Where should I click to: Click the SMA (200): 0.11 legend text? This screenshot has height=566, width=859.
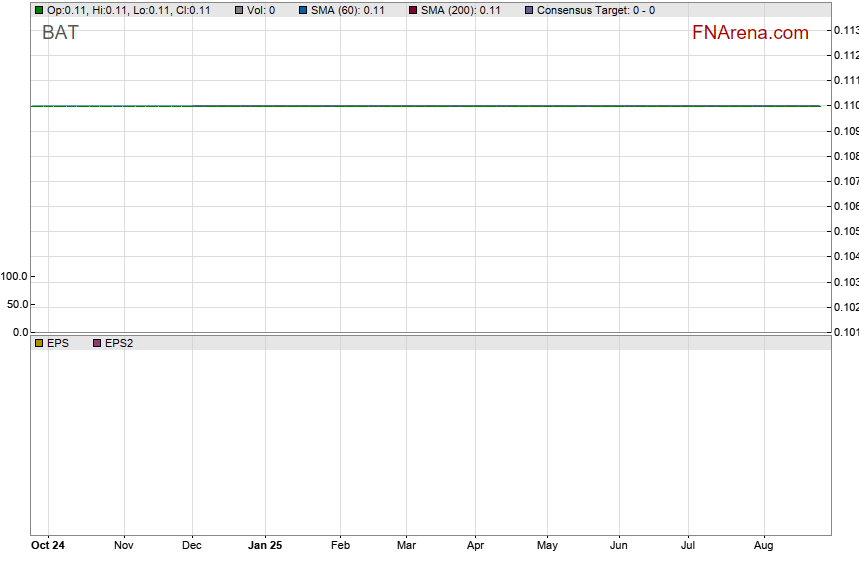click(461, 10)
